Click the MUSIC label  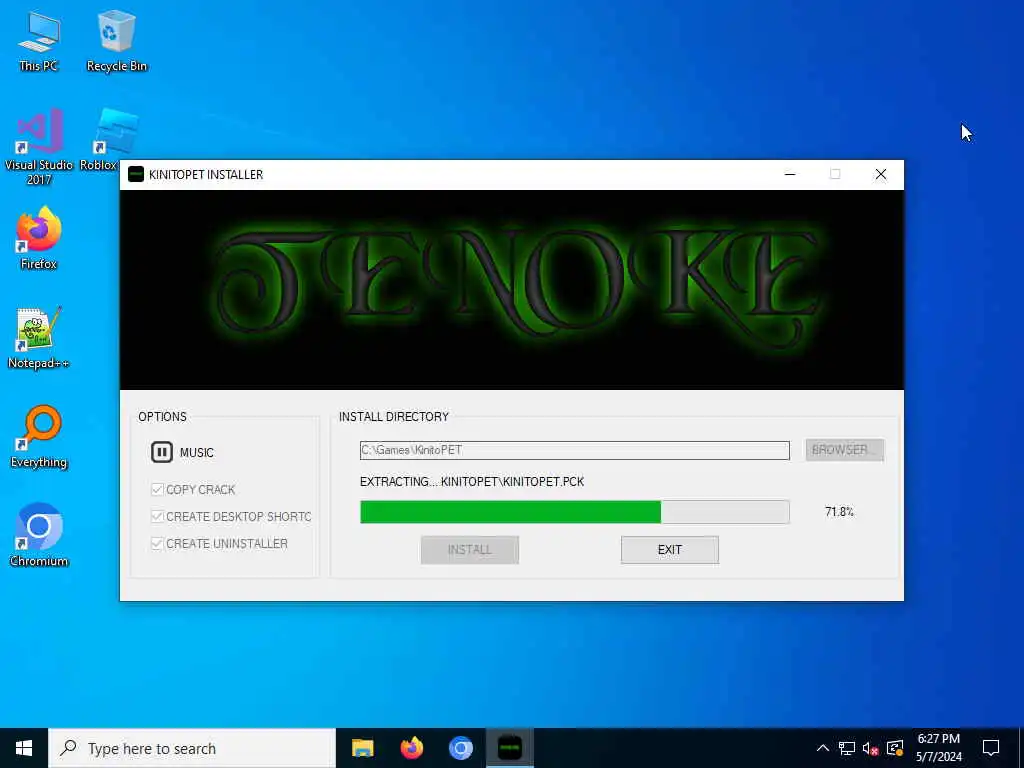coord(197,453)
